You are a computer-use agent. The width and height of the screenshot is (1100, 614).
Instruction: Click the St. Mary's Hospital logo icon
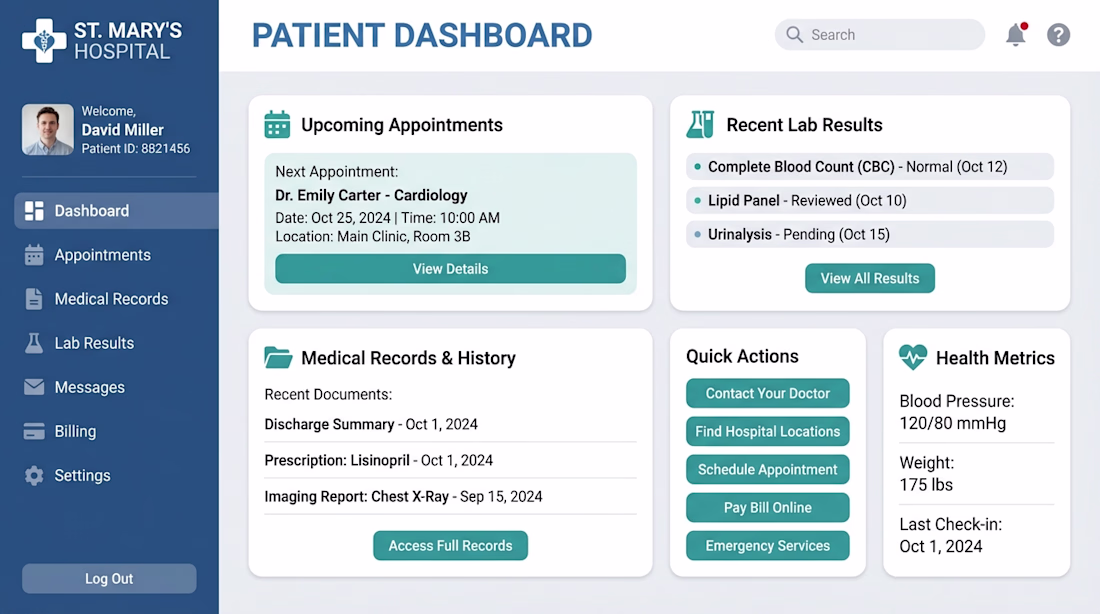(x=44, y=40)
